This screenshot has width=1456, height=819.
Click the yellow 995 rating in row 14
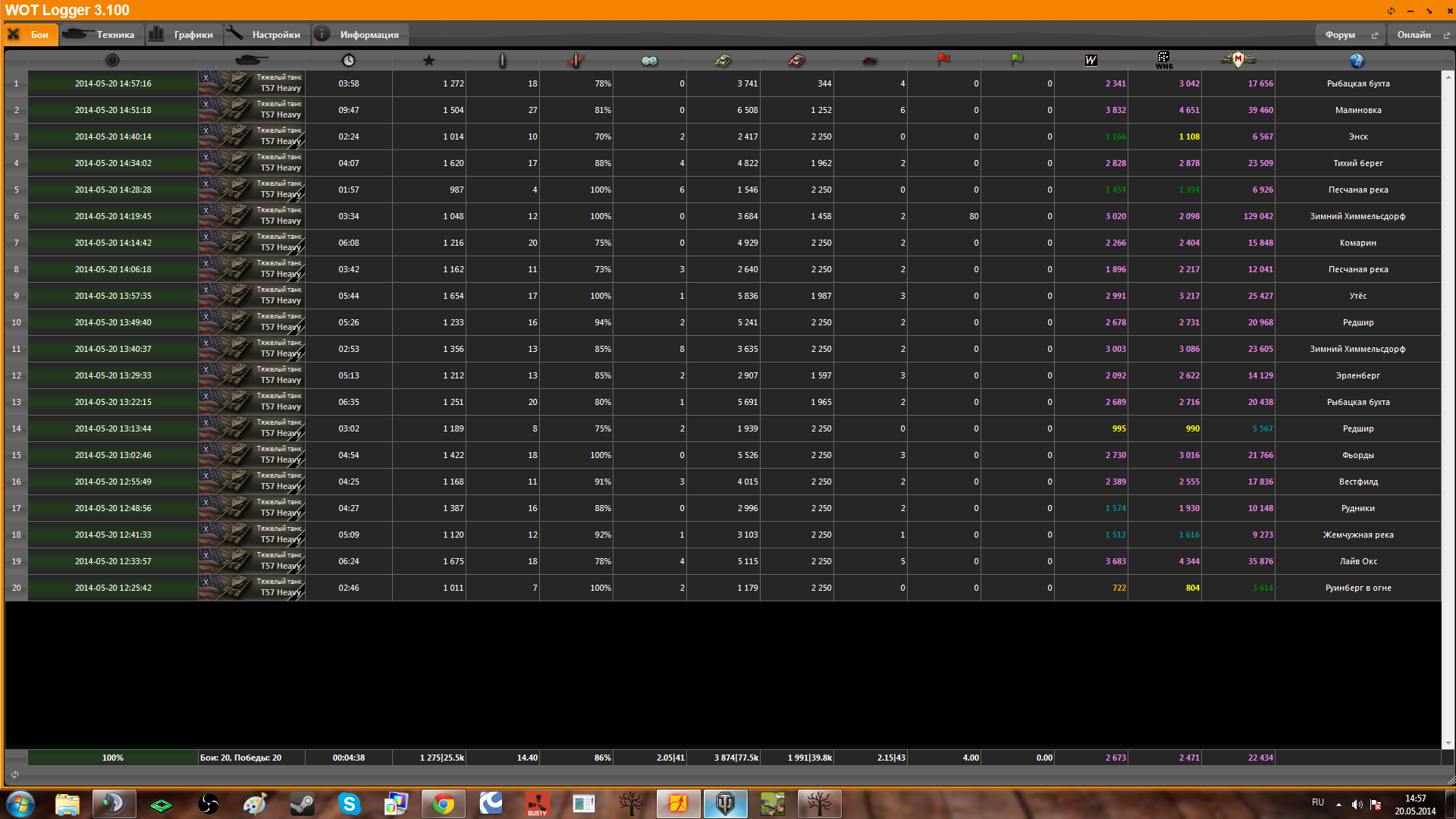(x=1119, y=428)
